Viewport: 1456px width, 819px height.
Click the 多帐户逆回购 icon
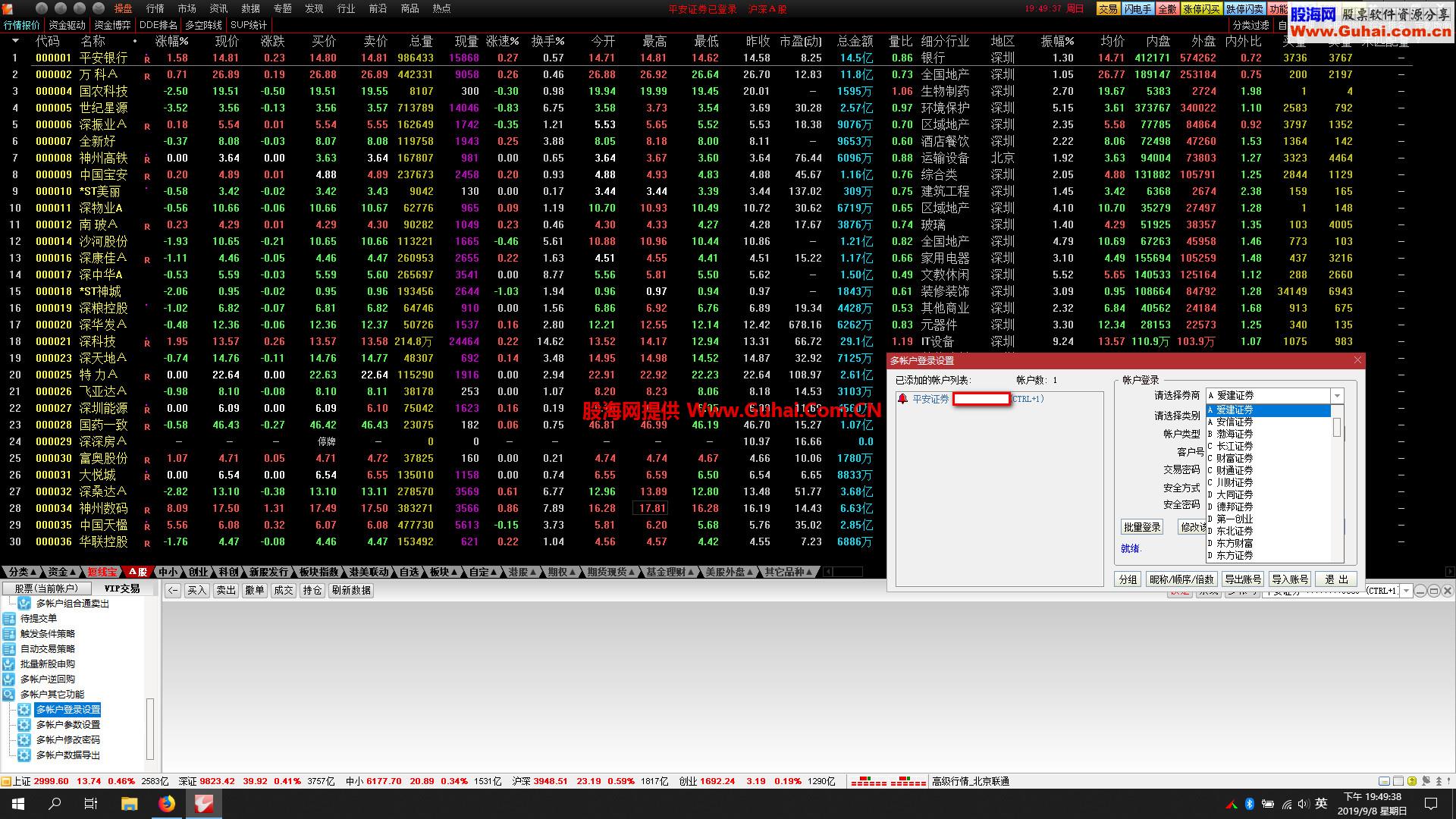[x=9, y=679]
